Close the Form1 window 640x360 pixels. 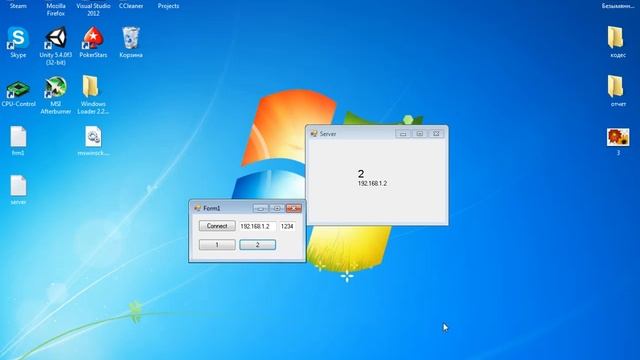pyautogui.click(x=293, y=209)
